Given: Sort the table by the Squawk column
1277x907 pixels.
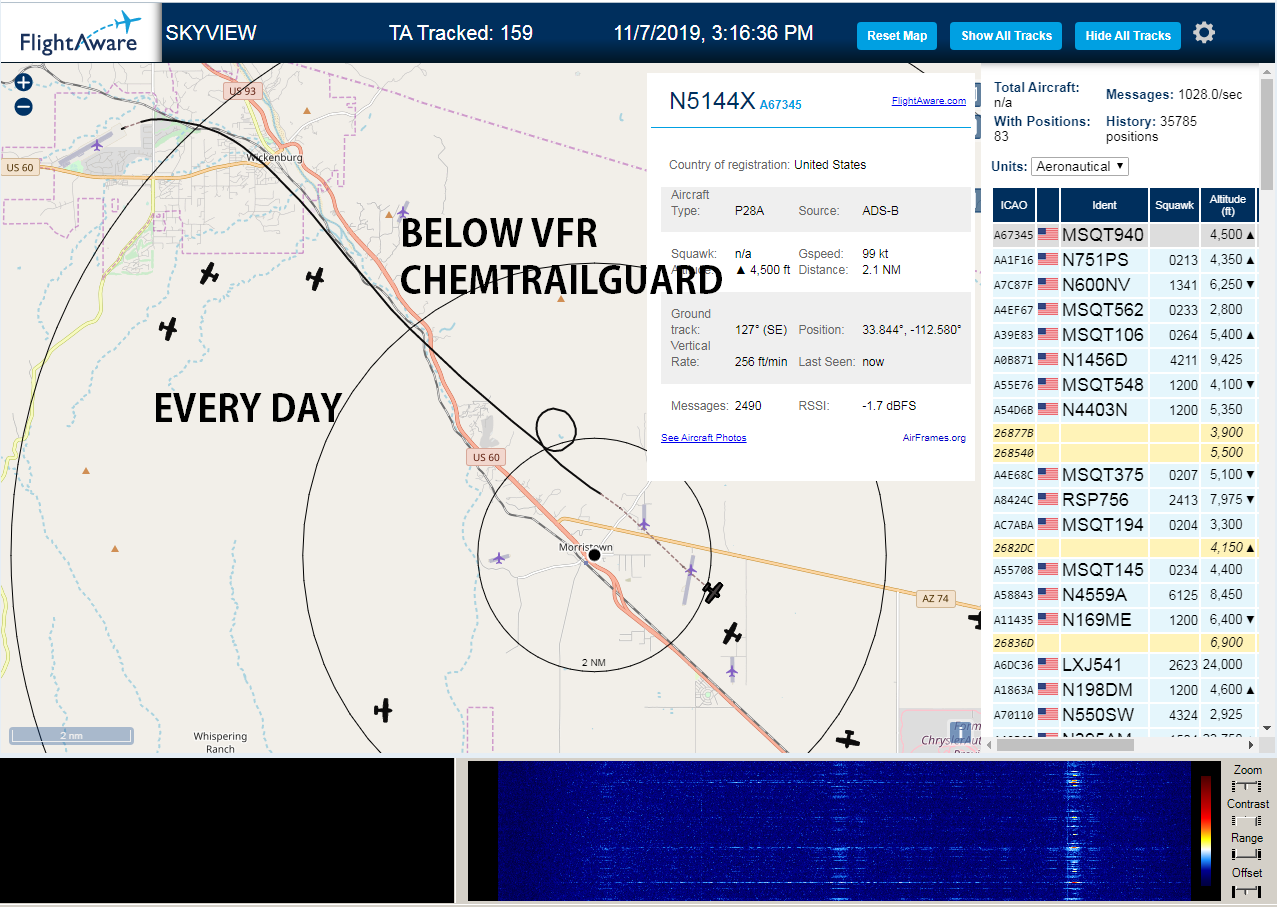Looking at the screenshot, I should click(1174, 205).
